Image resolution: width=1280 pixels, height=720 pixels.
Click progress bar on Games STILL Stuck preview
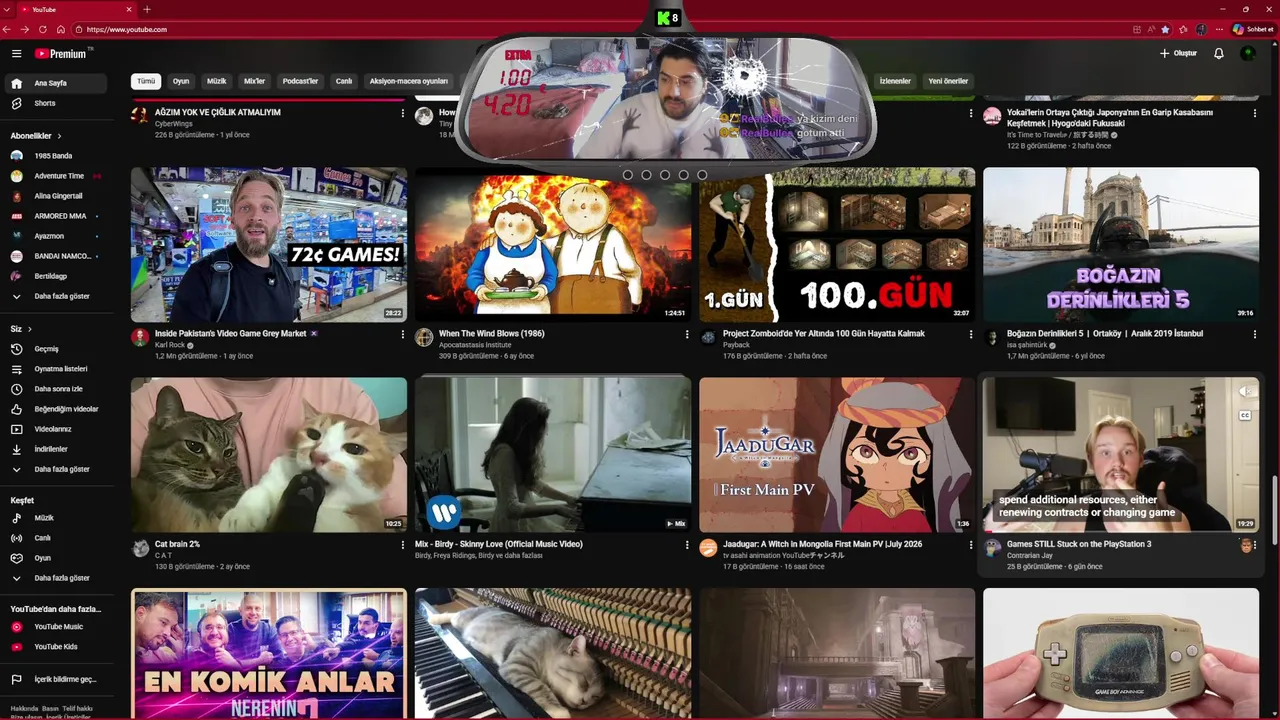tap(1121, 531)
